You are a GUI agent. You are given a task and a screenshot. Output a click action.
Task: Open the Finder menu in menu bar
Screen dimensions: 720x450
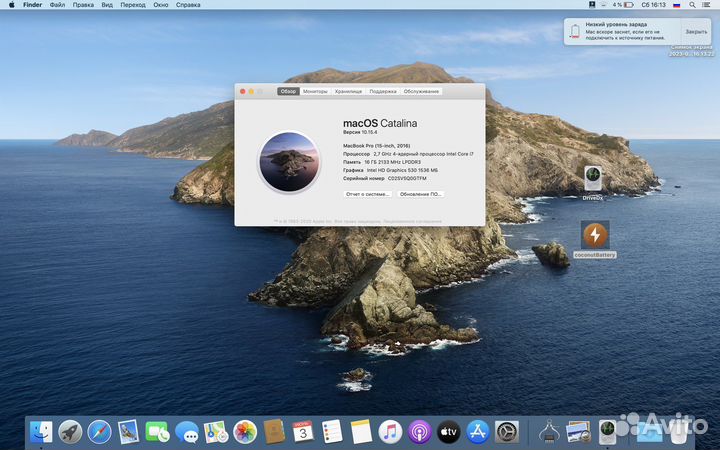[33, 5]
